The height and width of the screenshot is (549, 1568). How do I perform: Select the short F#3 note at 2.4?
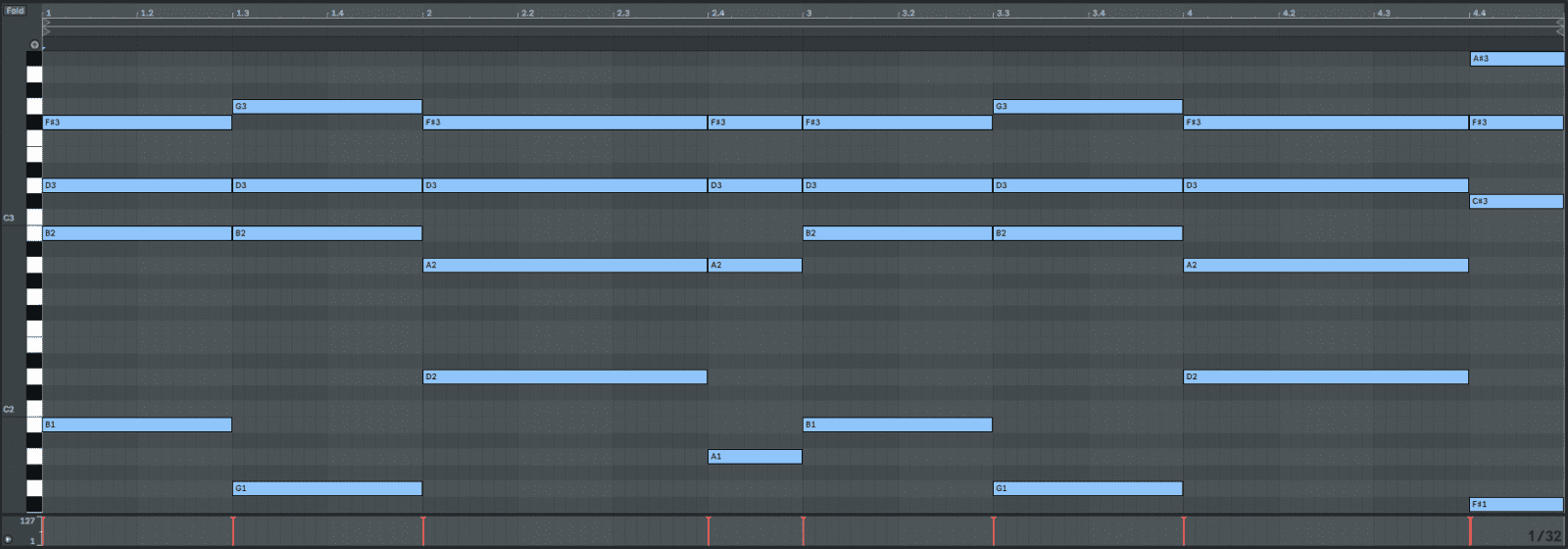click(755, 123)
